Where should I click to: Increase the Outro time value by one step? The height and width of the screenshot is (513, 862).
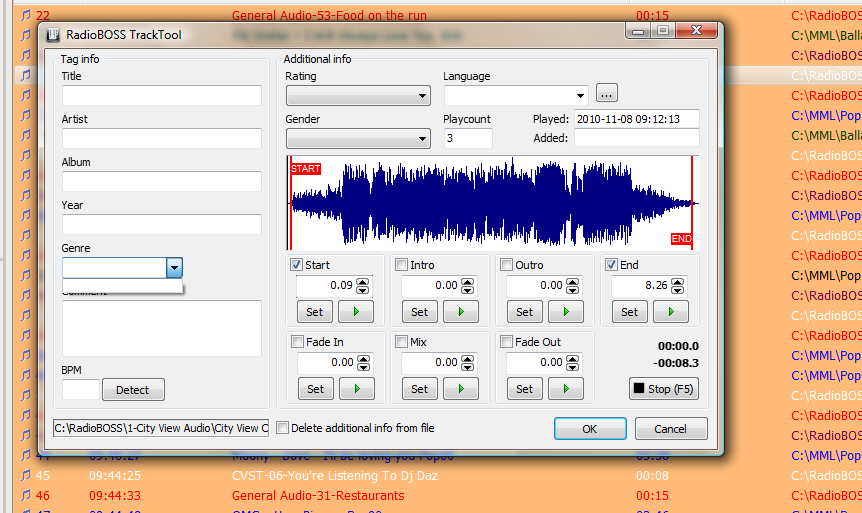point(572,282)
